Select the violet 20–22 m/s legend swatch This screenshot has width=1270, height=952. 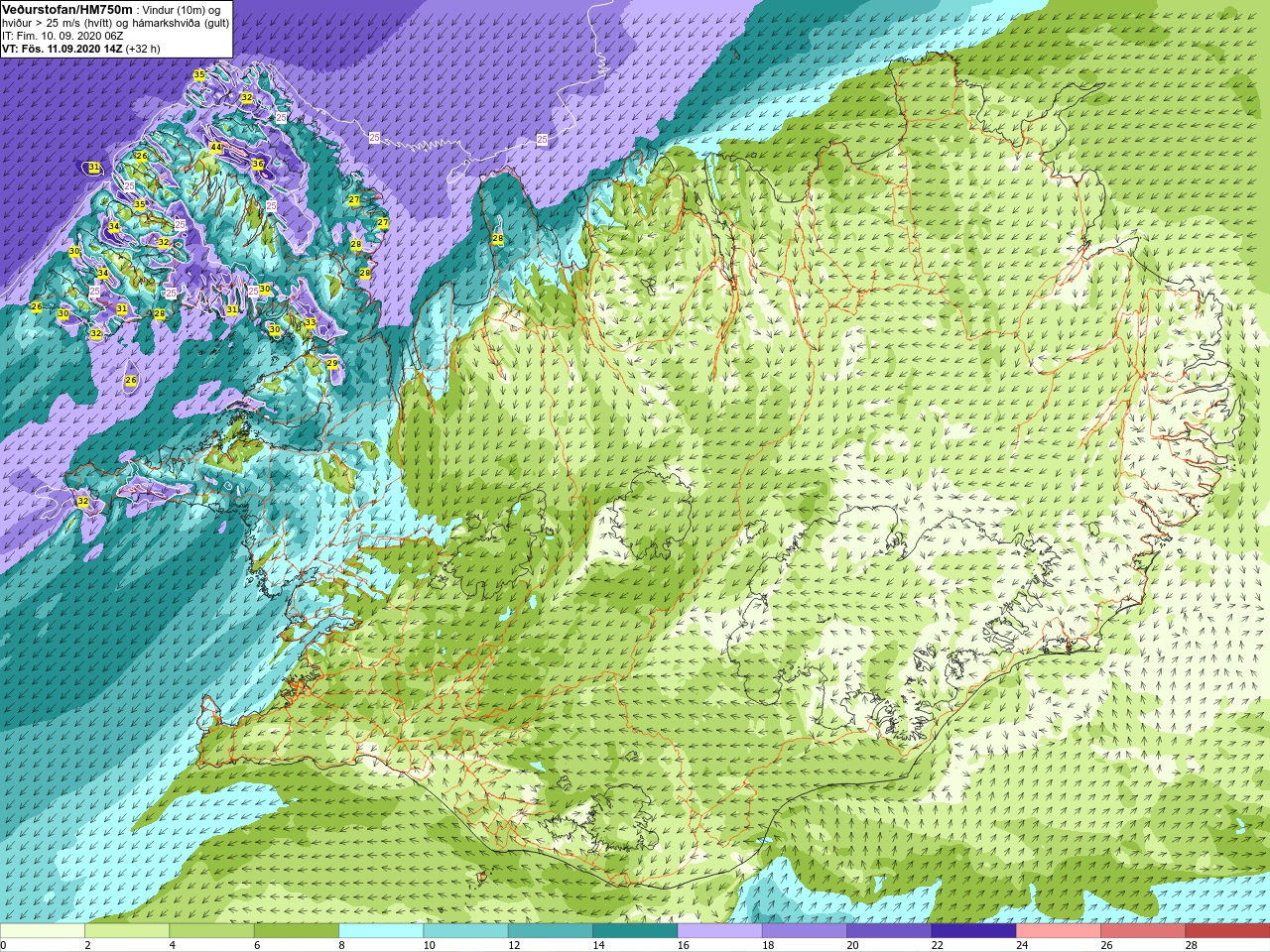(889, 931)
